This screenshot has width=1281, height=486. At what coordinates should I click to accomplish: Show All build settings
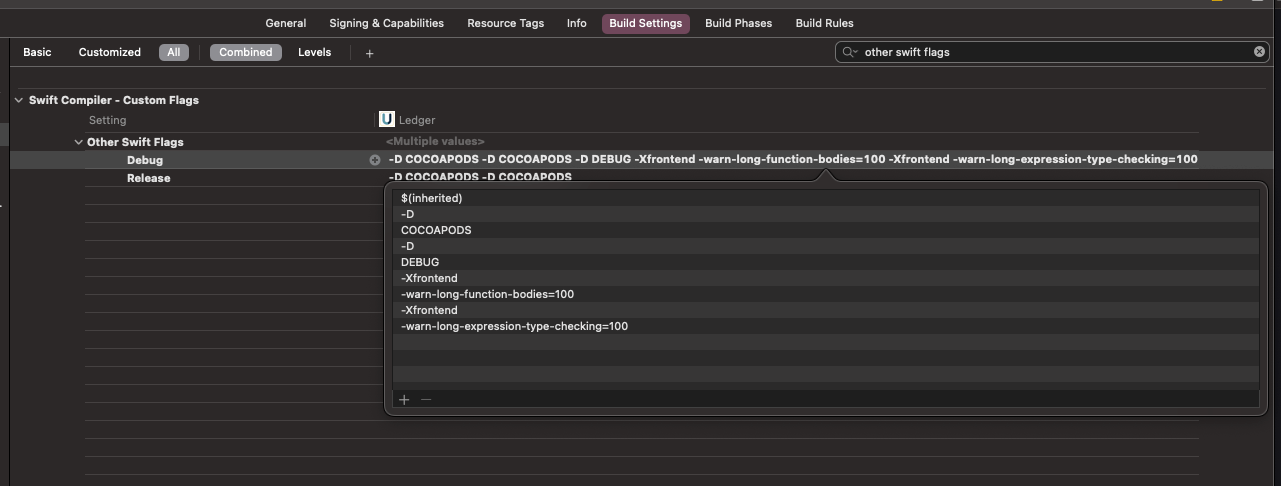(174, 52)
